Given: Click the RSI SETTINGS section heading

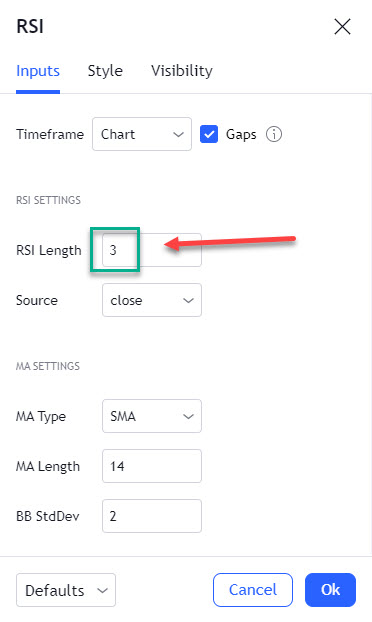Looking at the screenshot, I should pyautogui.click(x=48, y=200).
